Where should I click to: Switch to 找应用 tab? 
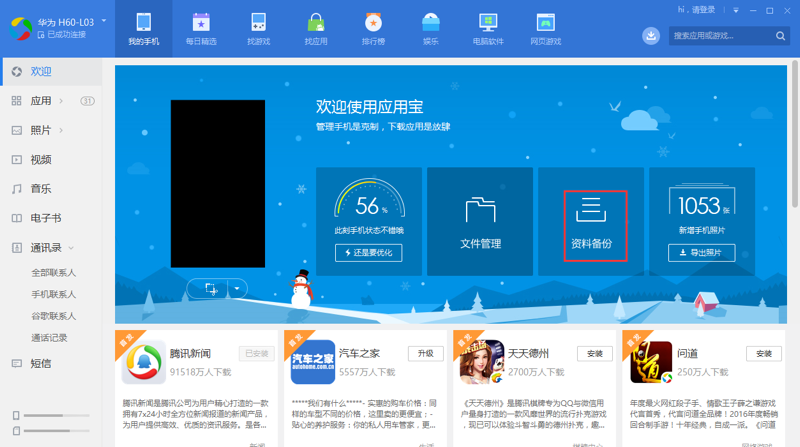click(x=316, y=29)
